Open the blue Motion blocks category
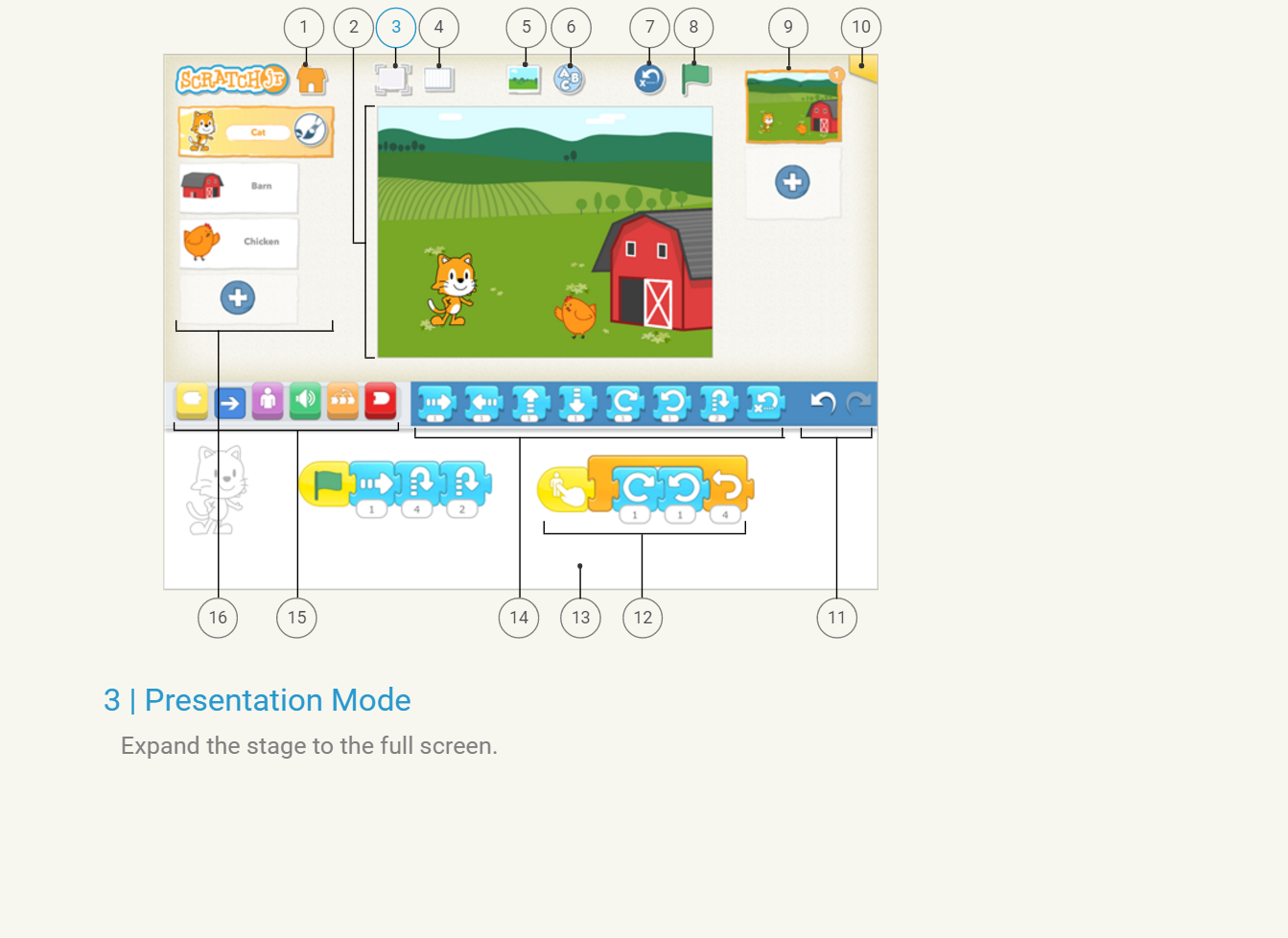Viewport: 1288px width, 938px height. [x=230, y=403]
